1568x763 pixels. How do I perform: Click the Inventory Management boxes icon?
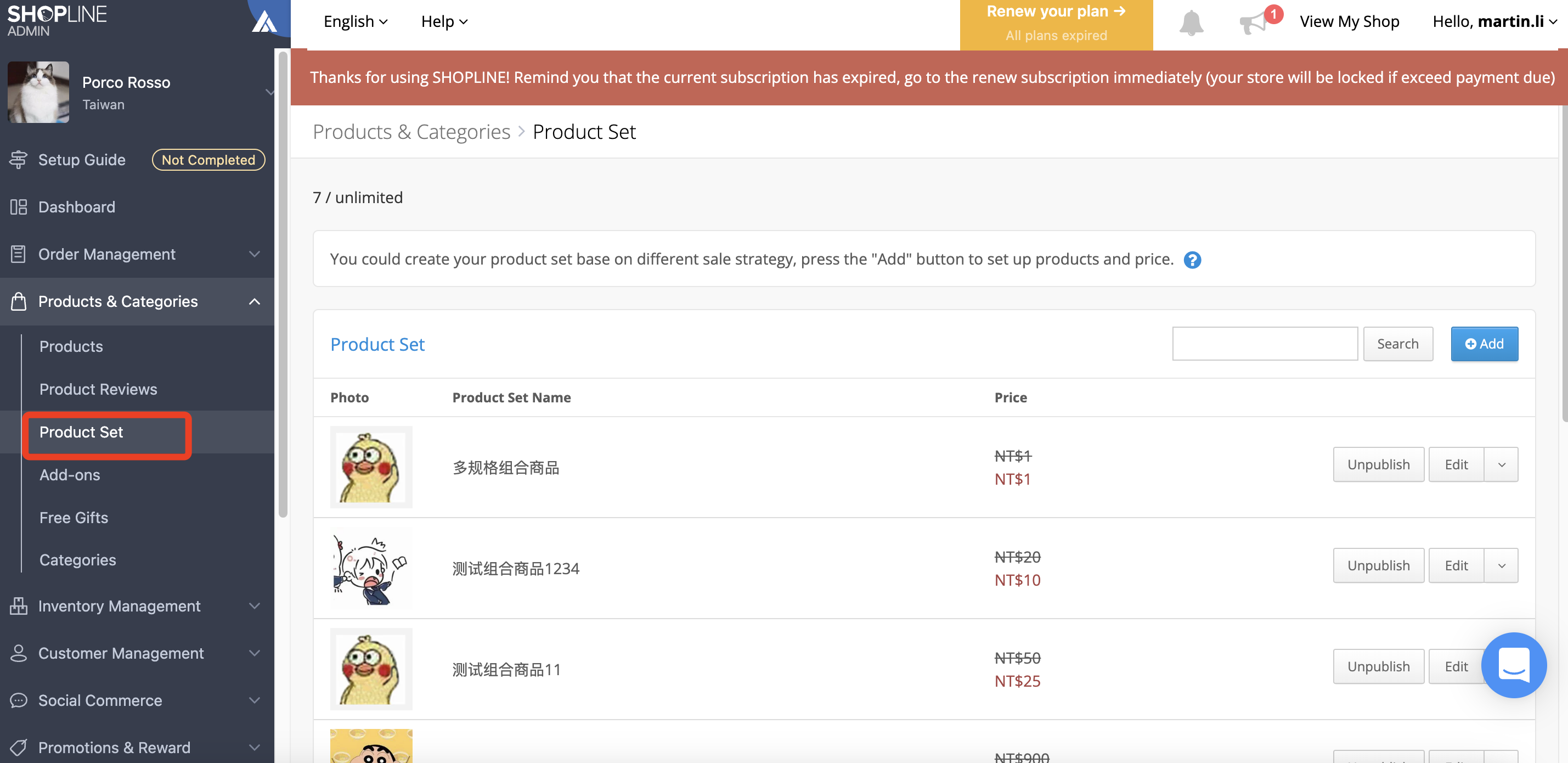click(x=18, y=606)
